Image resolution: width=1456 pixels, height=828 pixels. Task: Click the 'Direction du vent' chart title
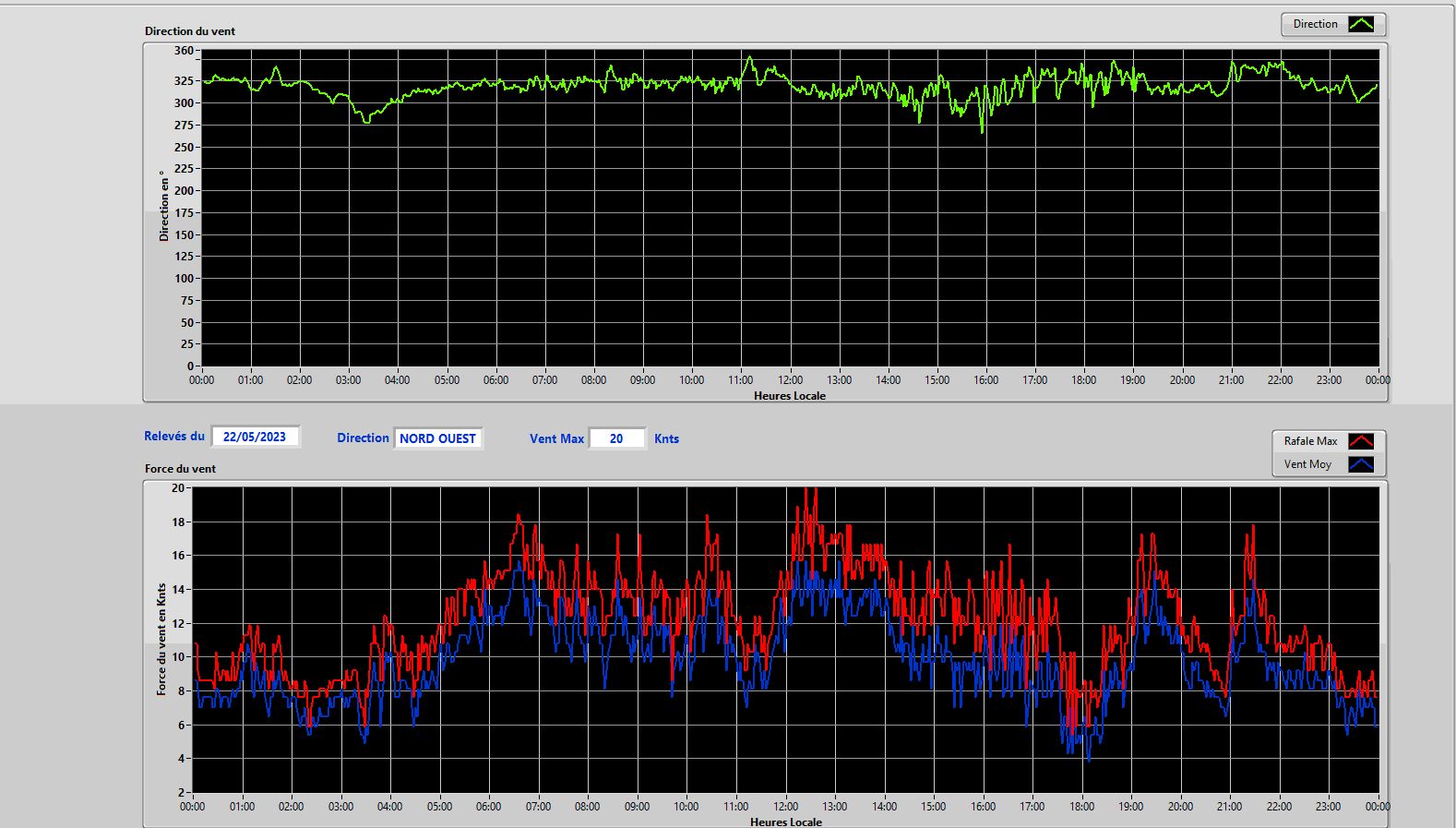pos(190,31)
